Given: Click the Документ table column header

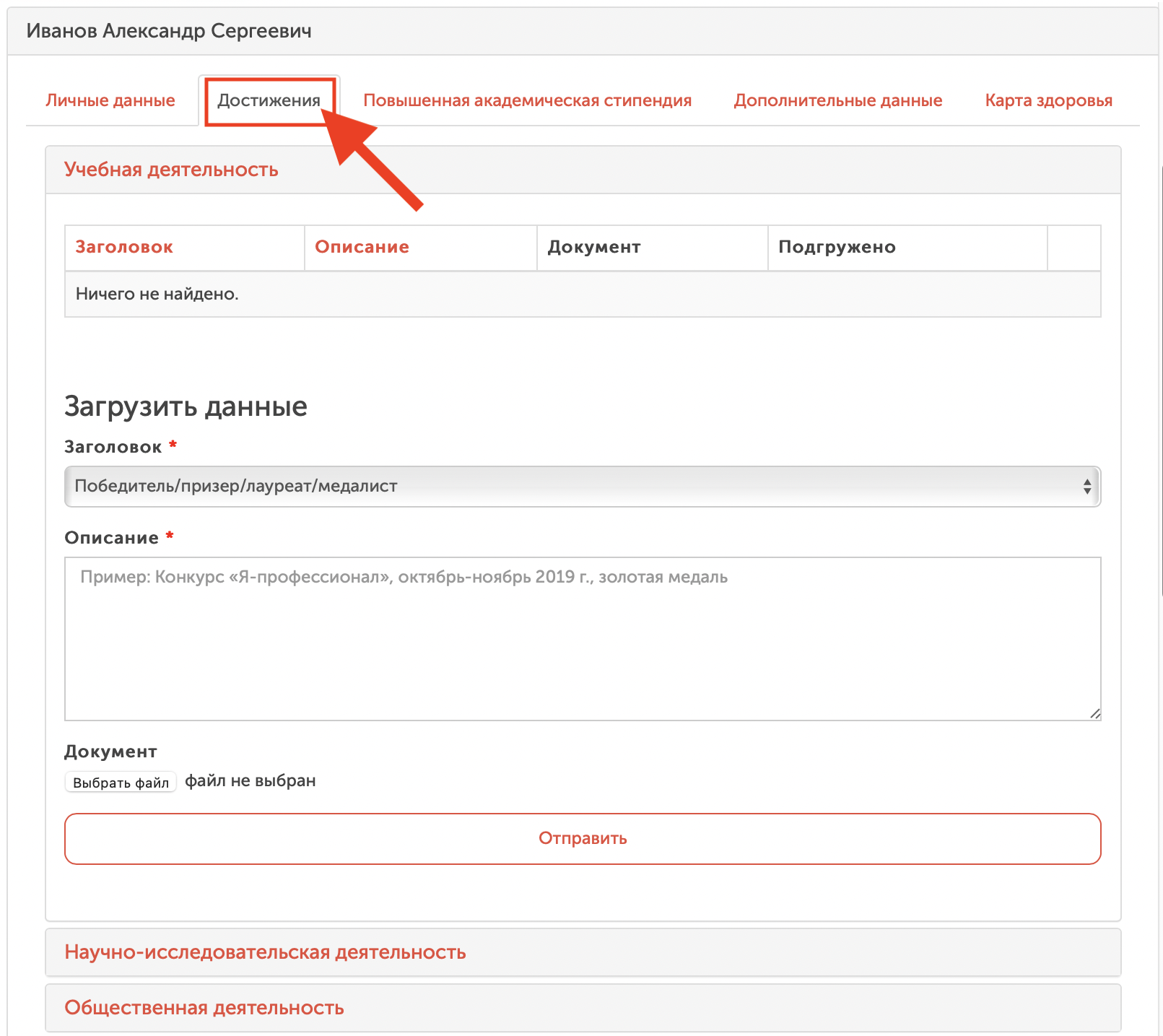Looking at the screenshot, I should 594,247.
